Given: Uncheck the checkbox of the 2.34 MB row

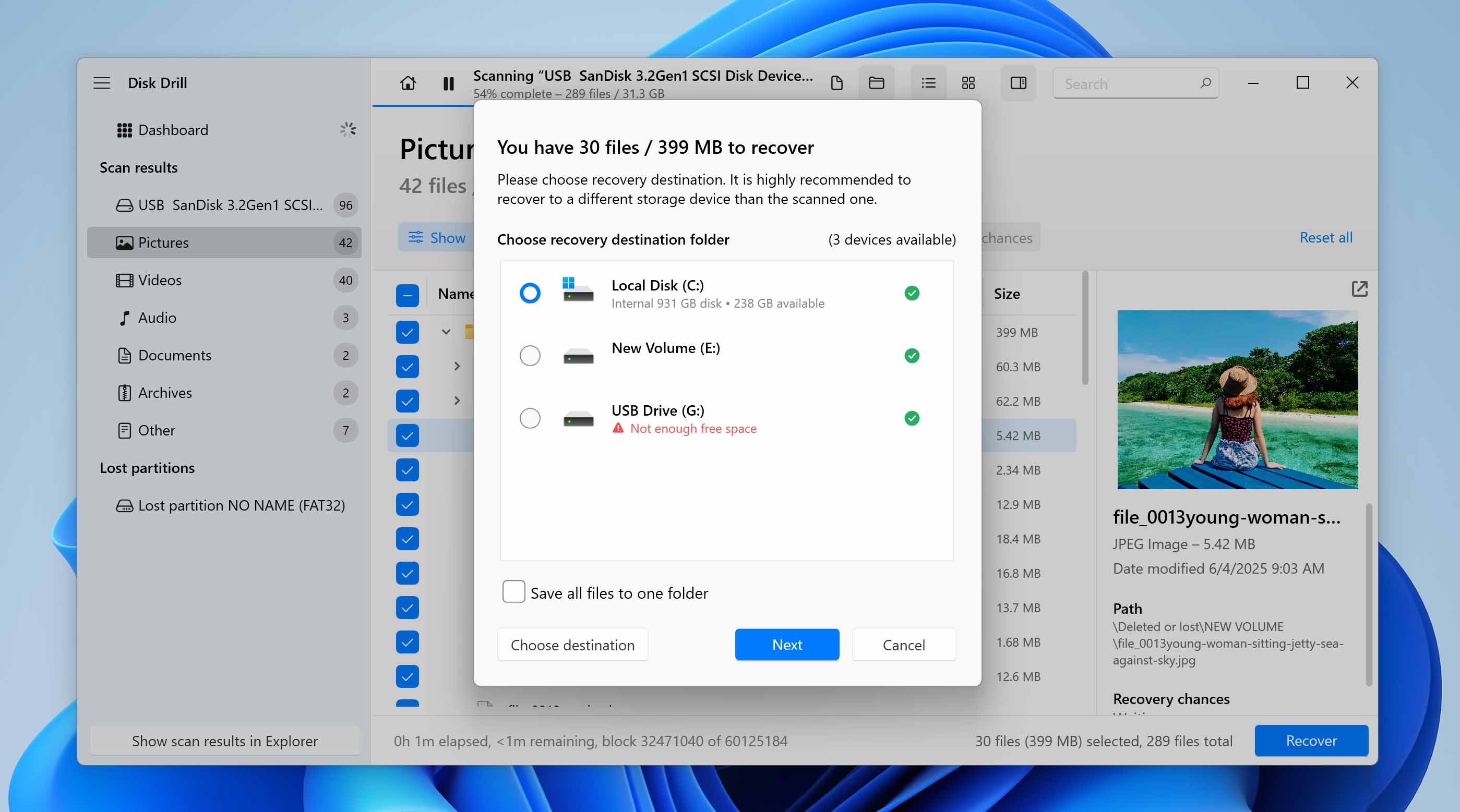Looking at the screenshot, I should (407, 470).
